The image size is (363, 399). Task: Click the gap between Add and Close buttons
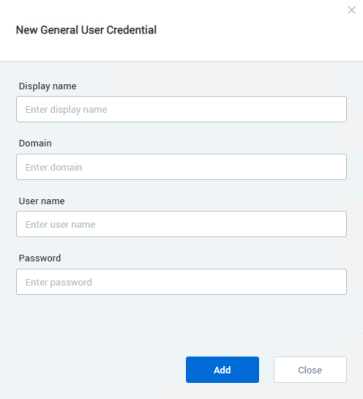(266, 370)
